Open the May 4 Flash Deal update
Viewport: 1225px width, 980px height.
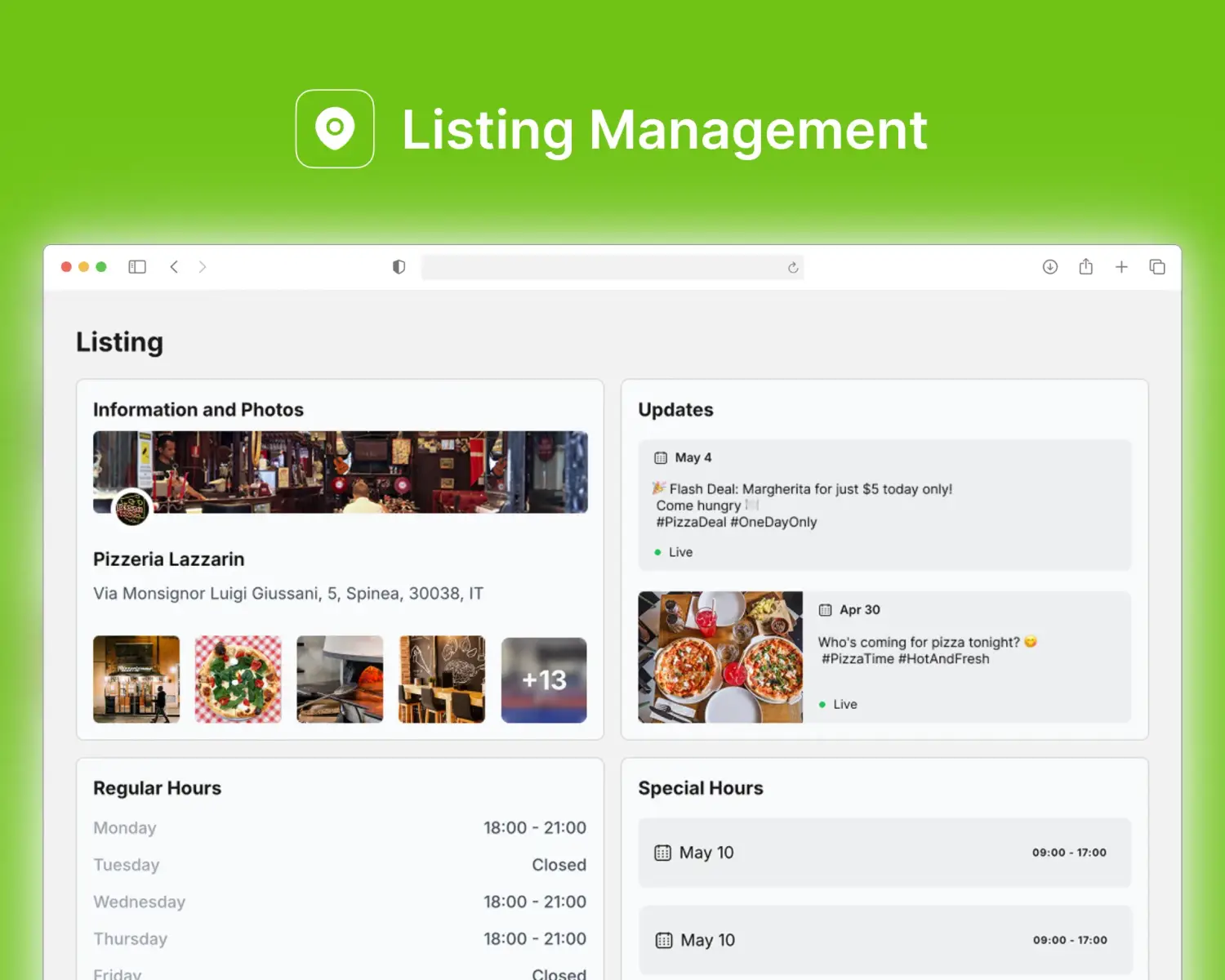[884, 505]
